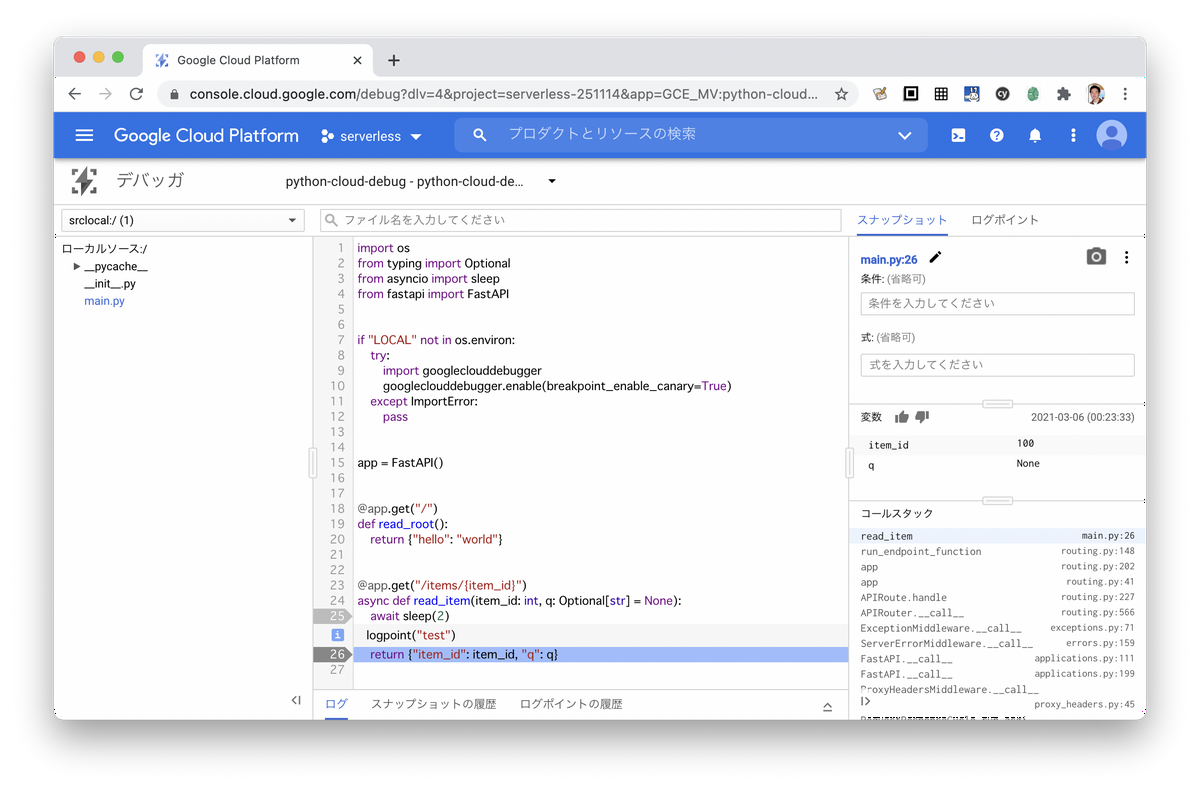Select the q variable row

tap(997, 464)
